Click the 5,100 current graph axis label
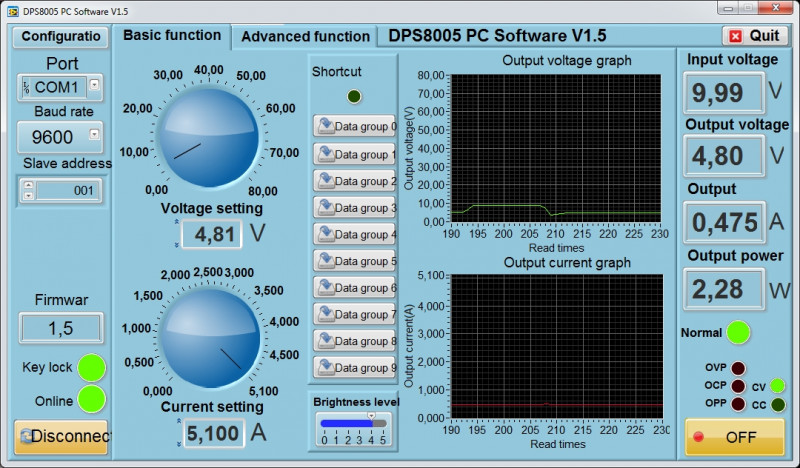 click(431, 276)
